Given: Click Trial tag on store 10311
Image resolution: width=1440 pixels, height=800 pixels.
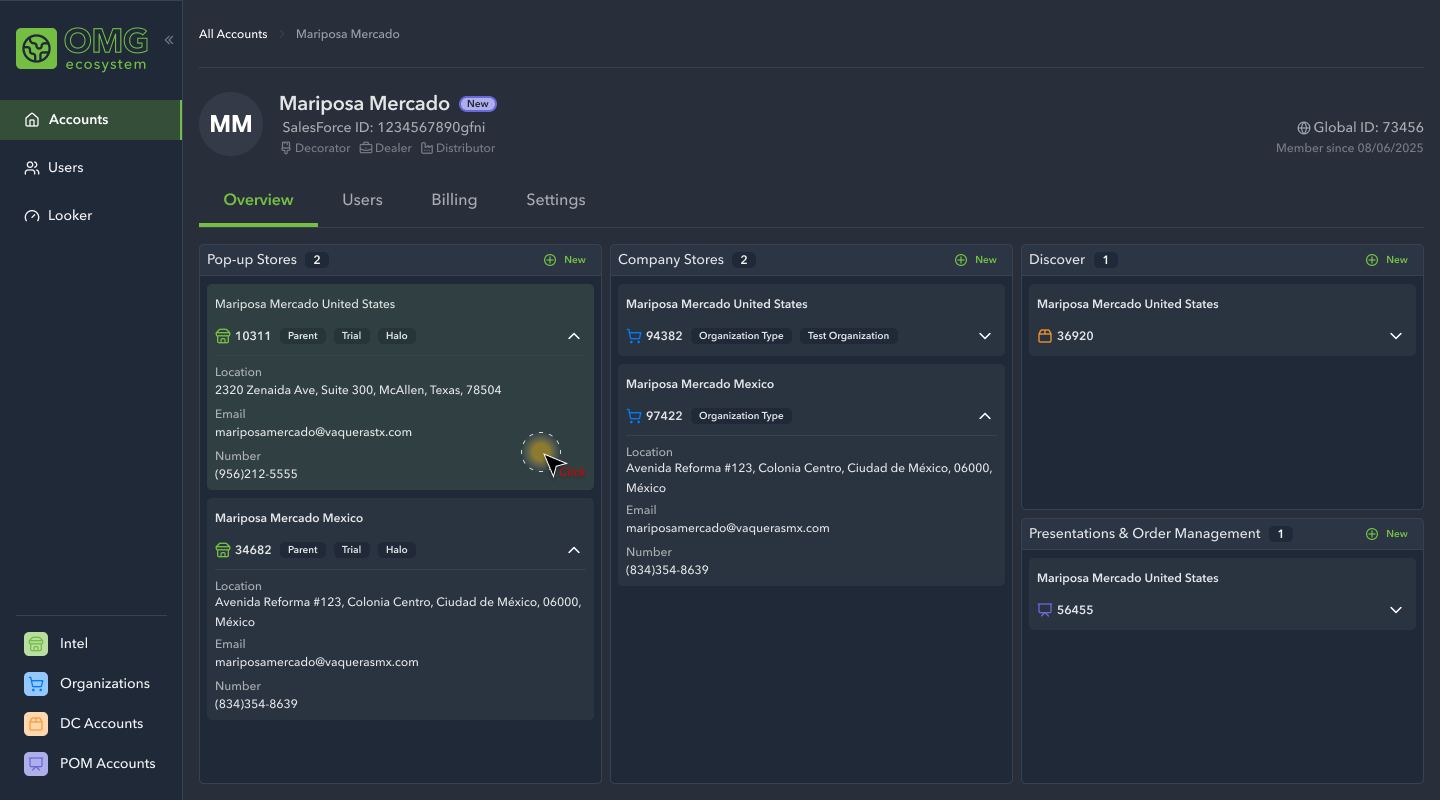Looking at the screenshot, I should pos(351,336).
